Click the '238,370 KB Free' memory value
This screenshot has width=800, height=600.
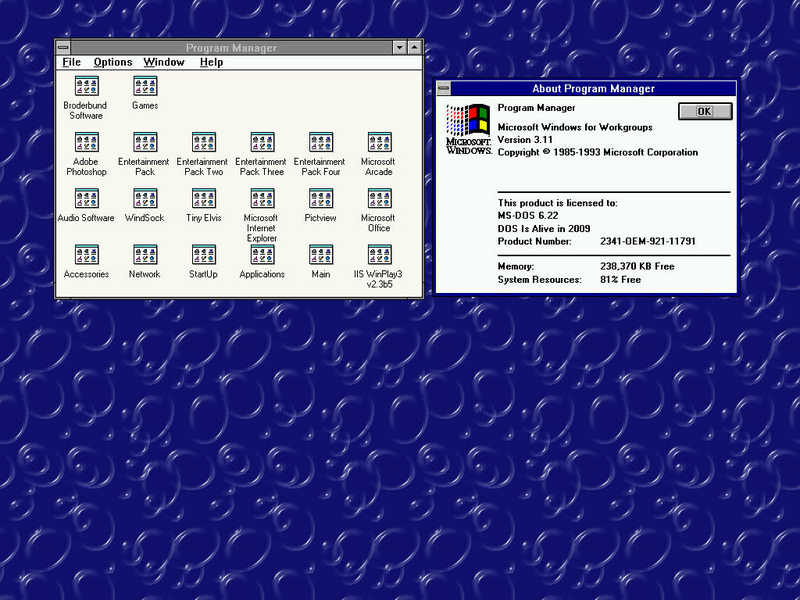(x=637, y=266)
